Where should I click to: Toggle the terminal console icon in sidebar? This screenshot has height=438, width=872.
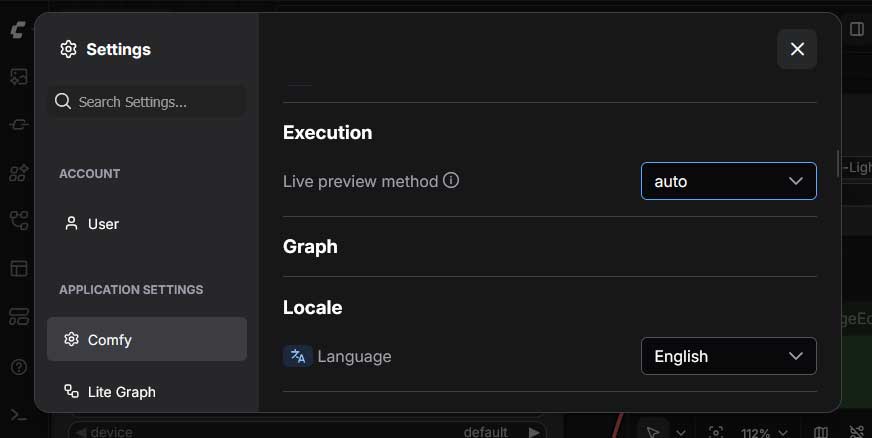tap(18, 415)
